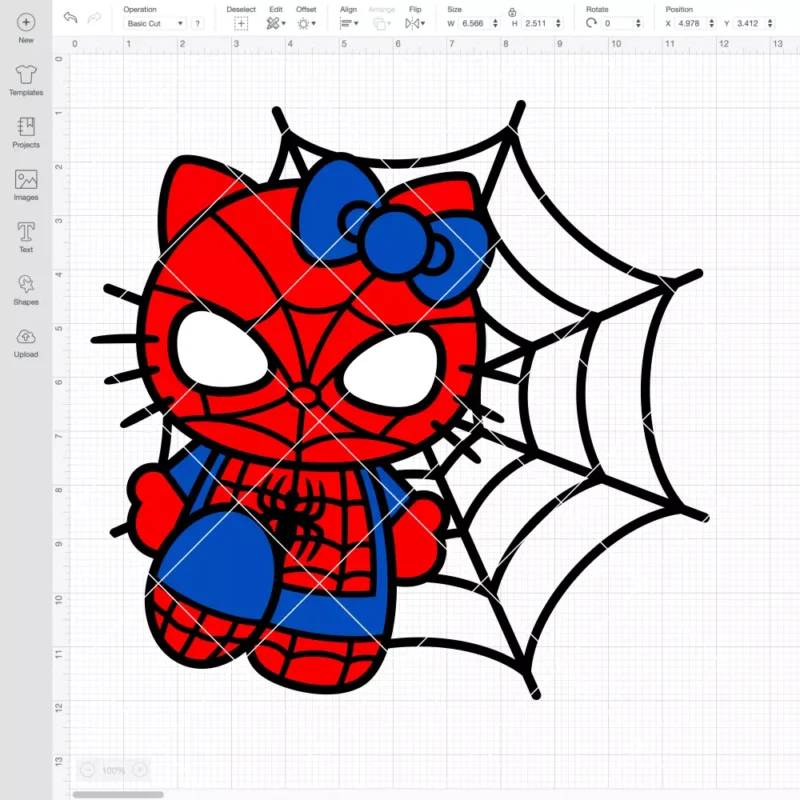
Task: Expand the Align dropdown
Action: tap(349, 23)
